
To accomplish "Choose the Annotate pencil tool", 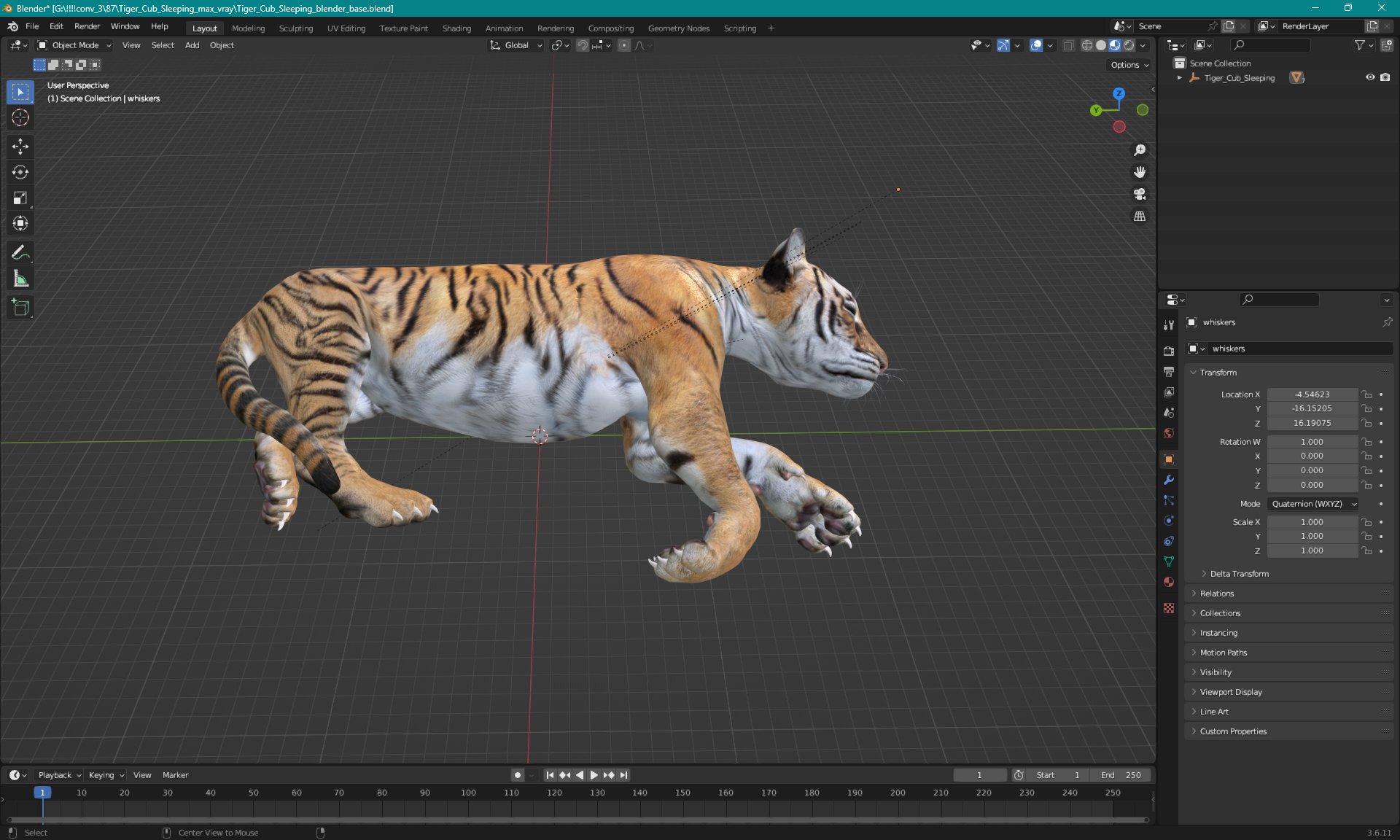I will [x=20, y=253].
